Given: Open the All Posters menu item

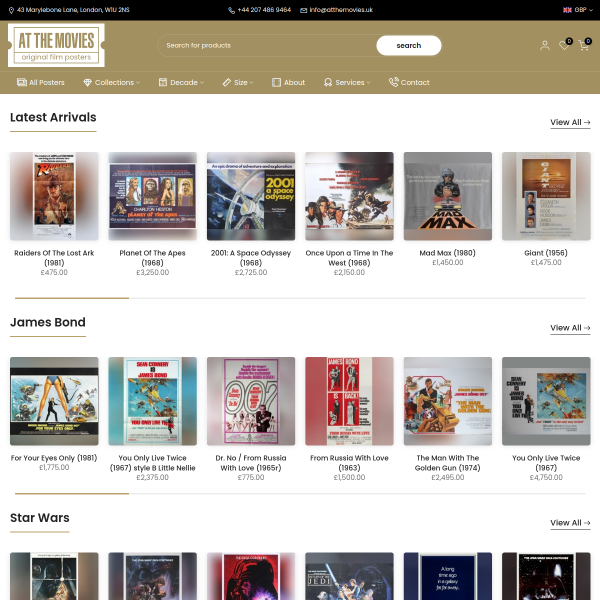Looking at the screenshot, I should tap(41, 82).
